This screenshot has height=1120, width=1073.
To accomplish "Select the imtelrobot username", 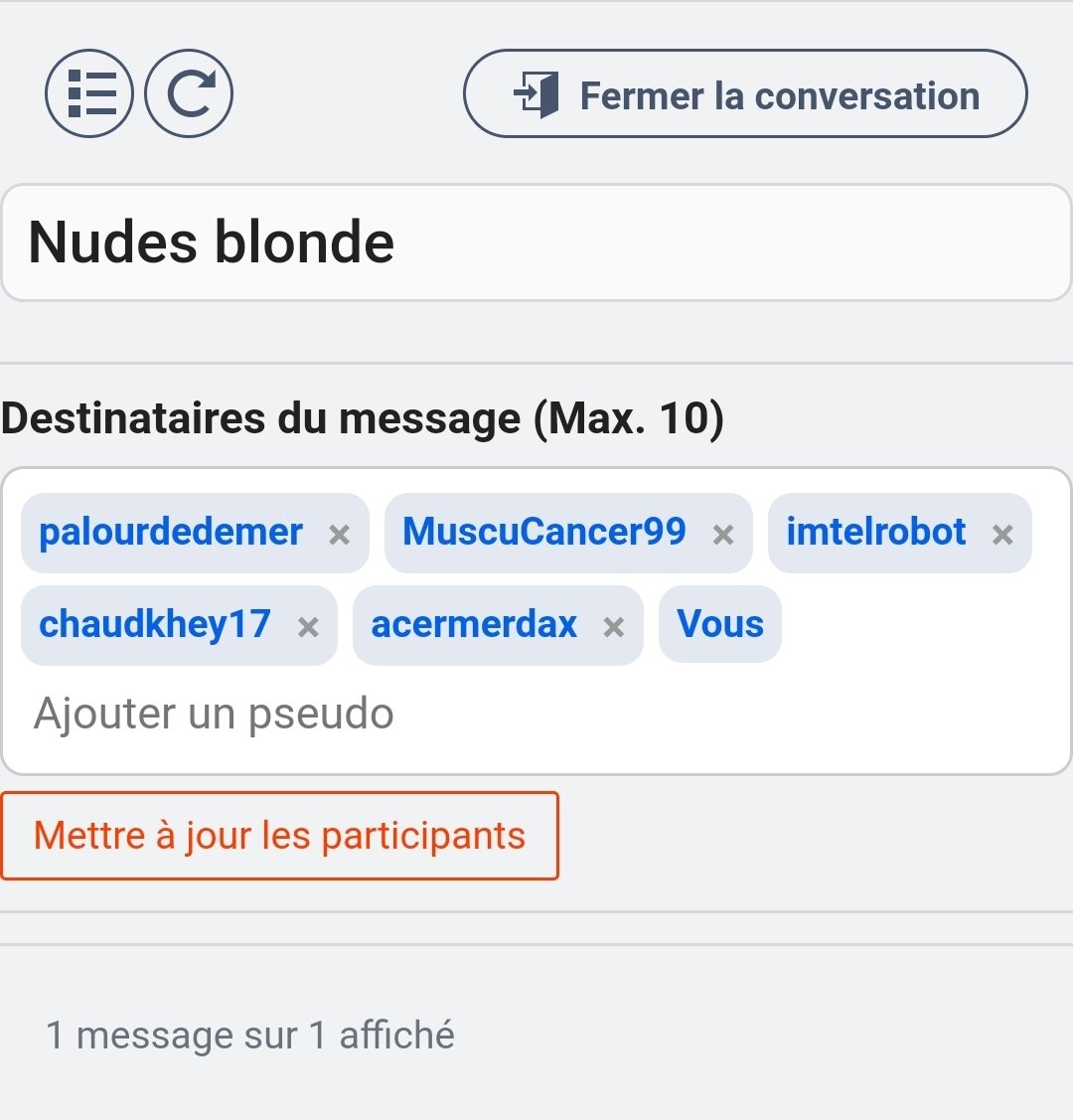I will [x=876, y=532].
